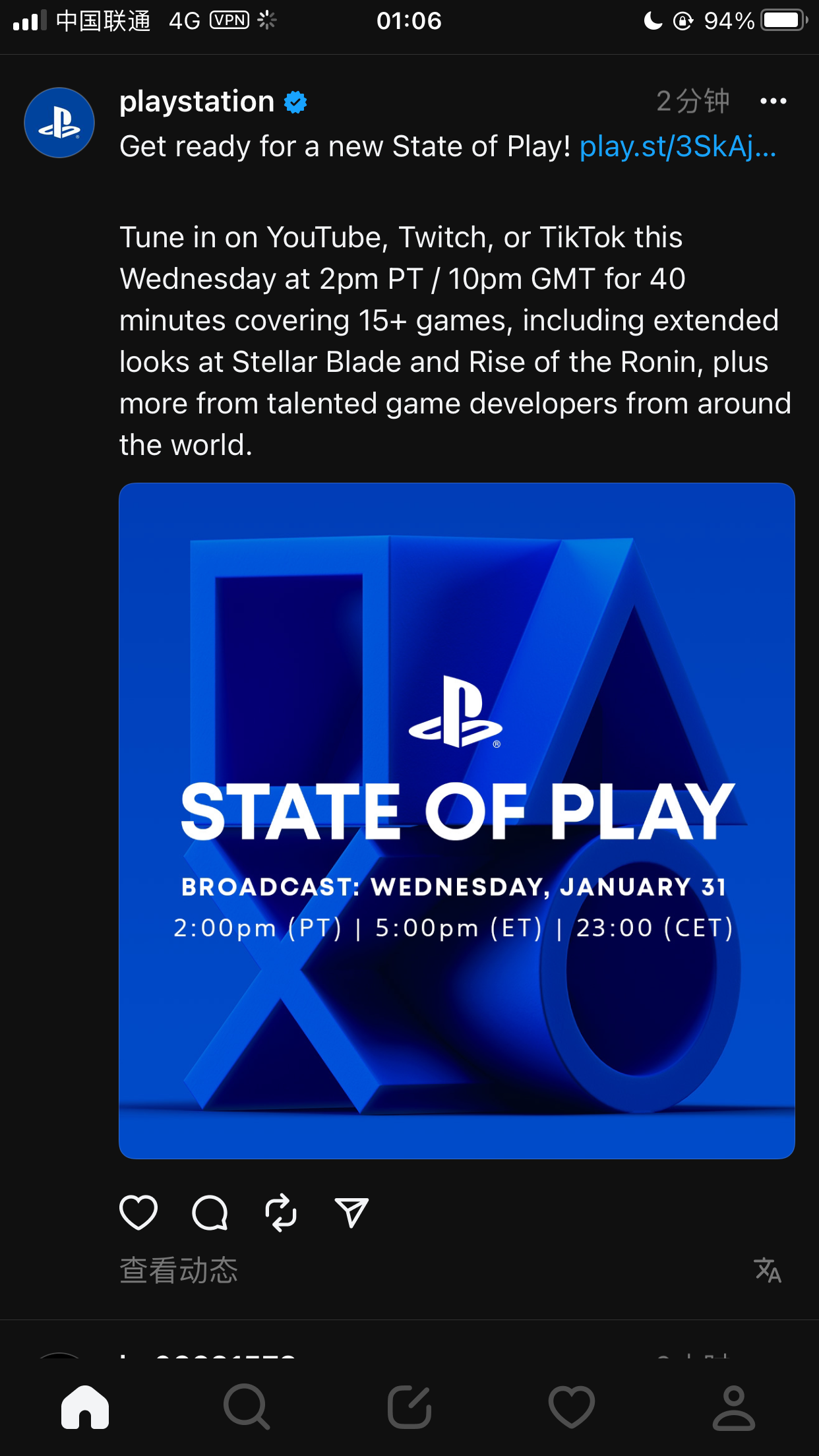
Task: Tap the 2分钟 post timestamp
Action: click(x=692, y=102)
